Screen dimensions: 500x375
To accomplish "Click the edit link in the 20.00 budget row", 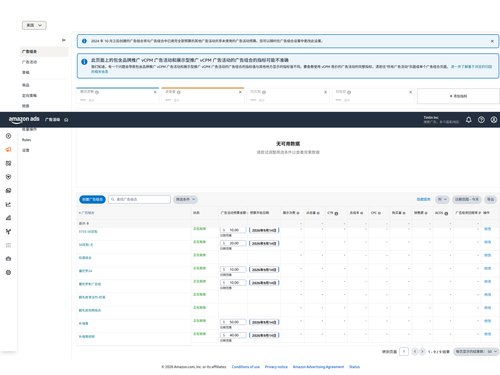I will coord(487,242).
